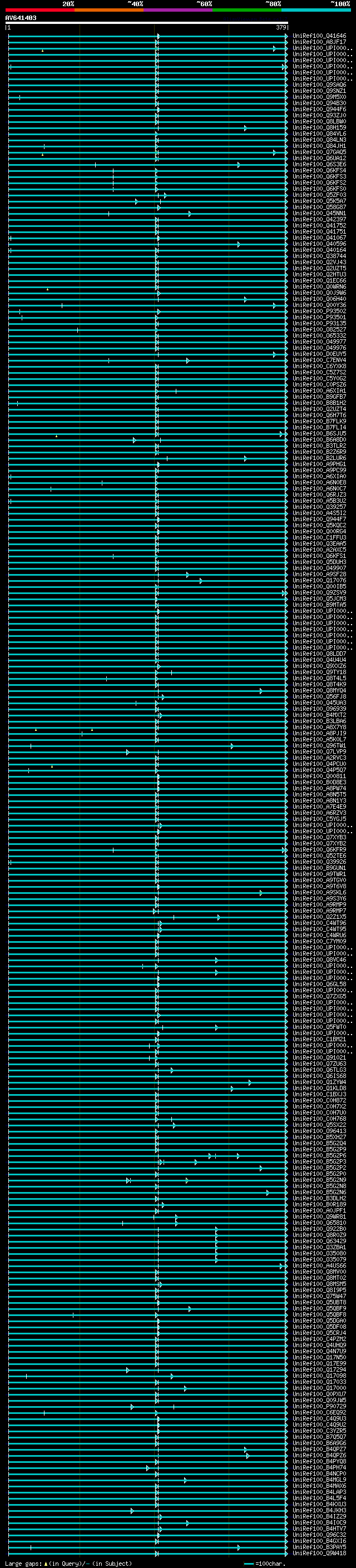Select the UniRef100_Q38744 label
This screenshot has height=1568, width=356.
(319, 256)
